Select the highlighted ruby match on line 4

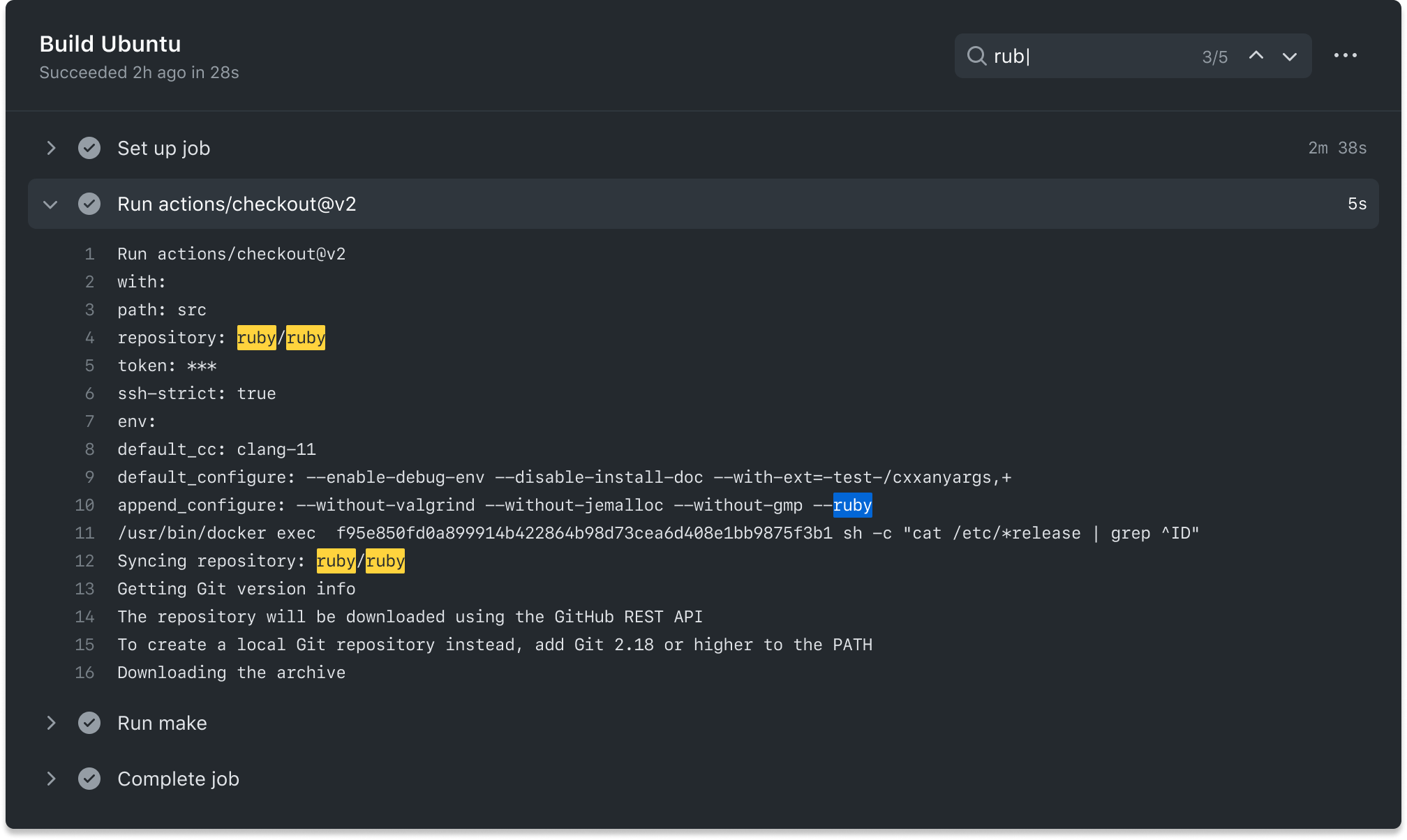pos(256,338)
